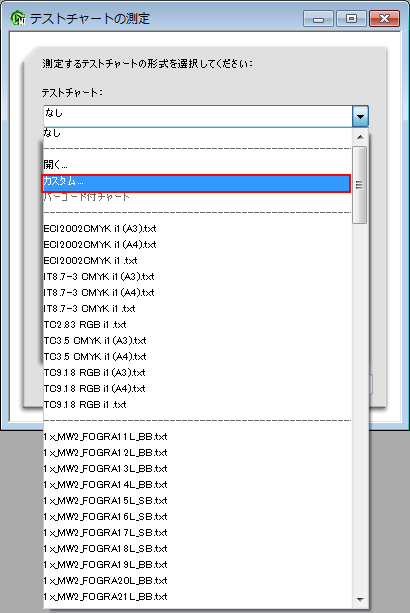Select TC3.5 CMYK i1 (A3).txt
Image resolution: width=410 pixels, height=613 pixels.
[x=197, y=341]
